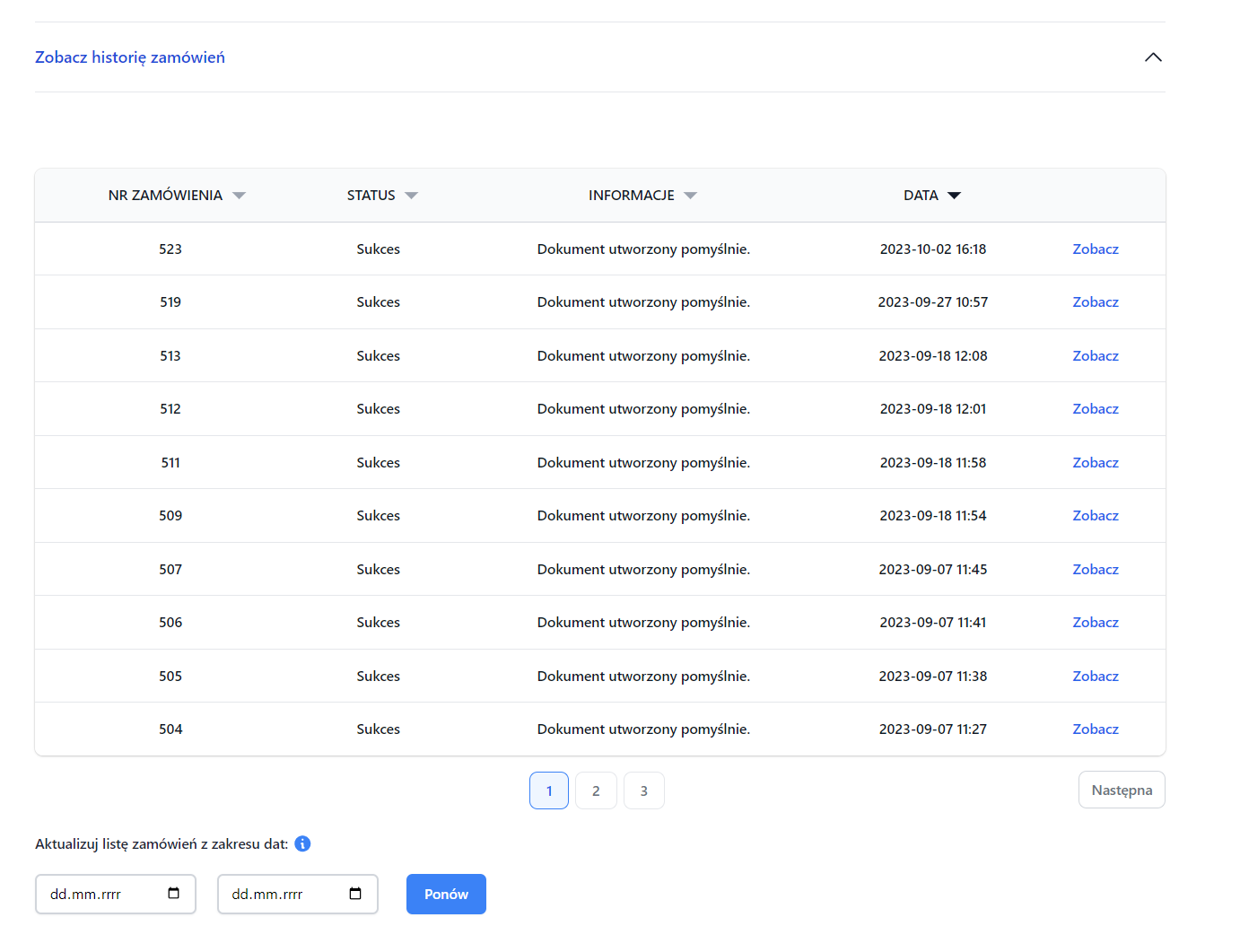Click Sukces status of order 513

point(379,355)
